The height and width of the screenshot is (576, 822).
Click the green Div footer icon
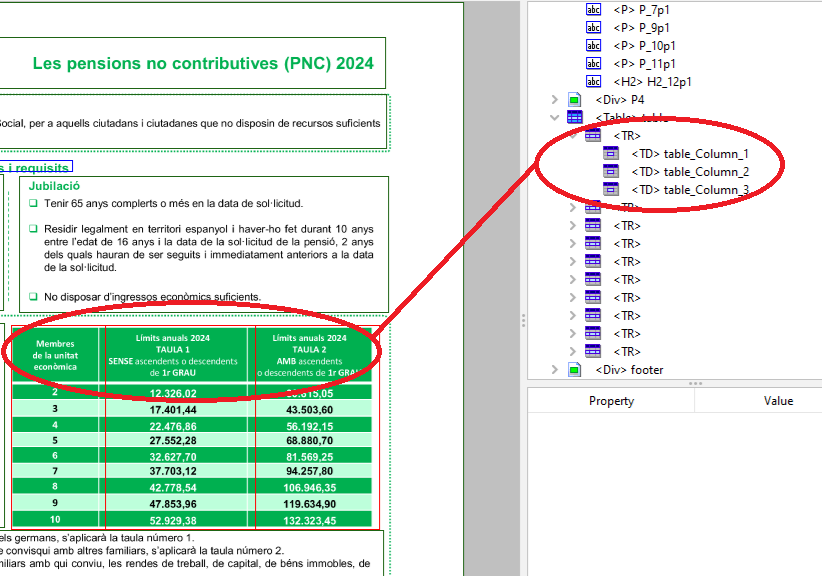tap(575, 369)
